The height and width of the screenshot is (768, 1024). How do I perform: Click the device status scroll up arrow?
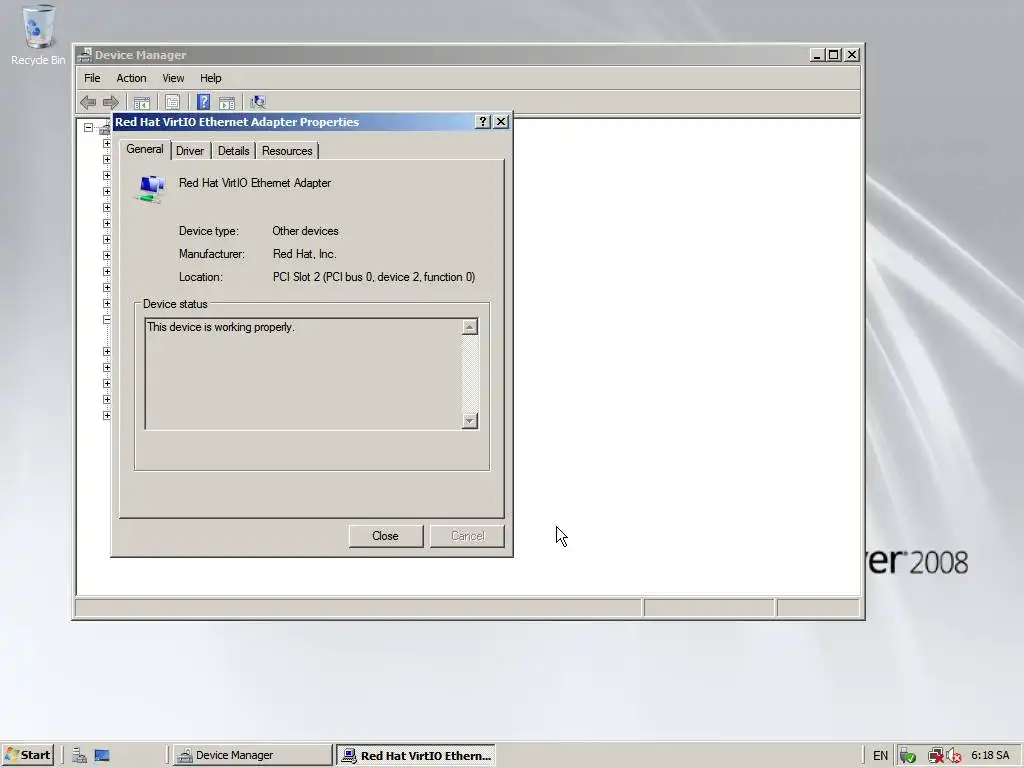click(x=470, y=327)
